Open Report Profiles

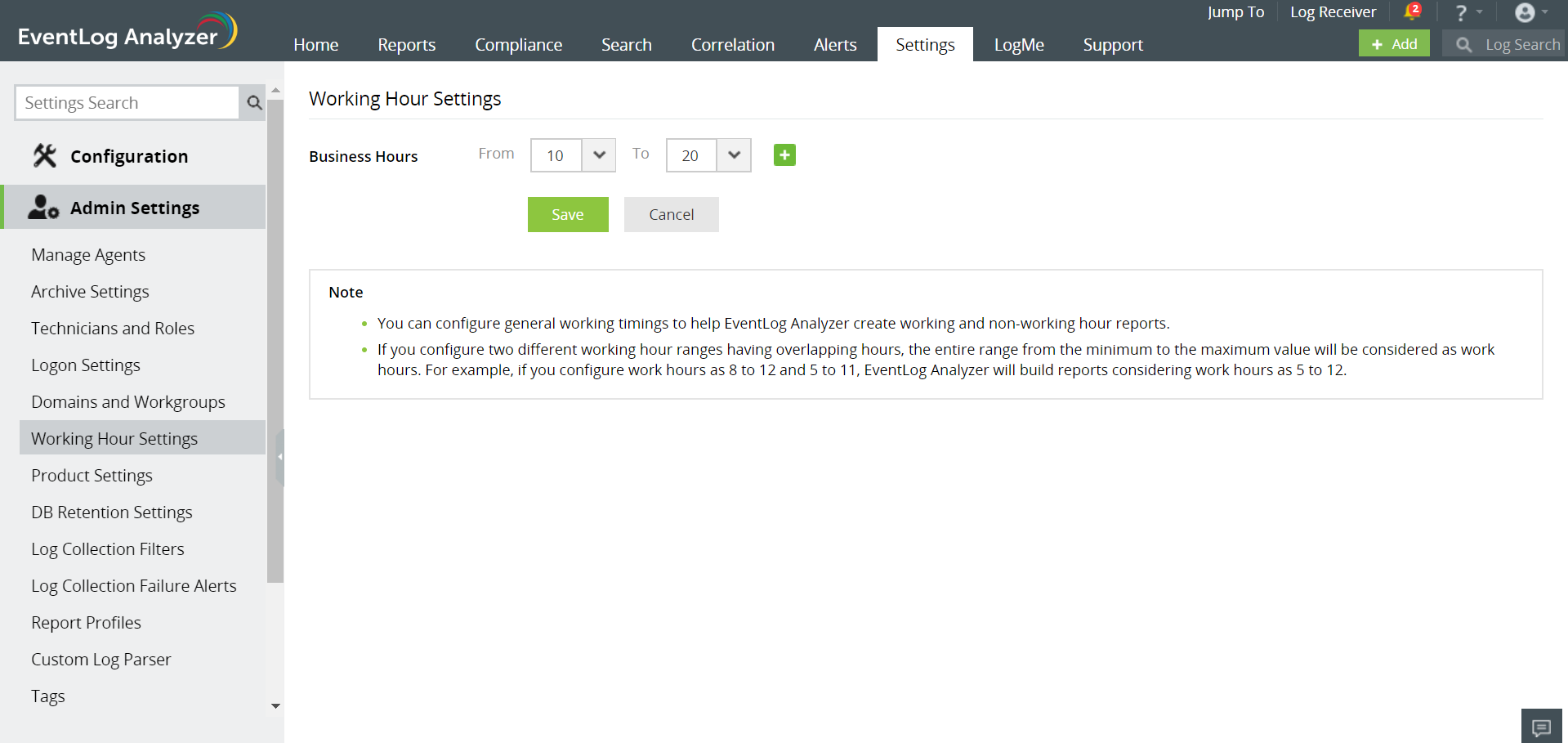(x=86, y=623)
